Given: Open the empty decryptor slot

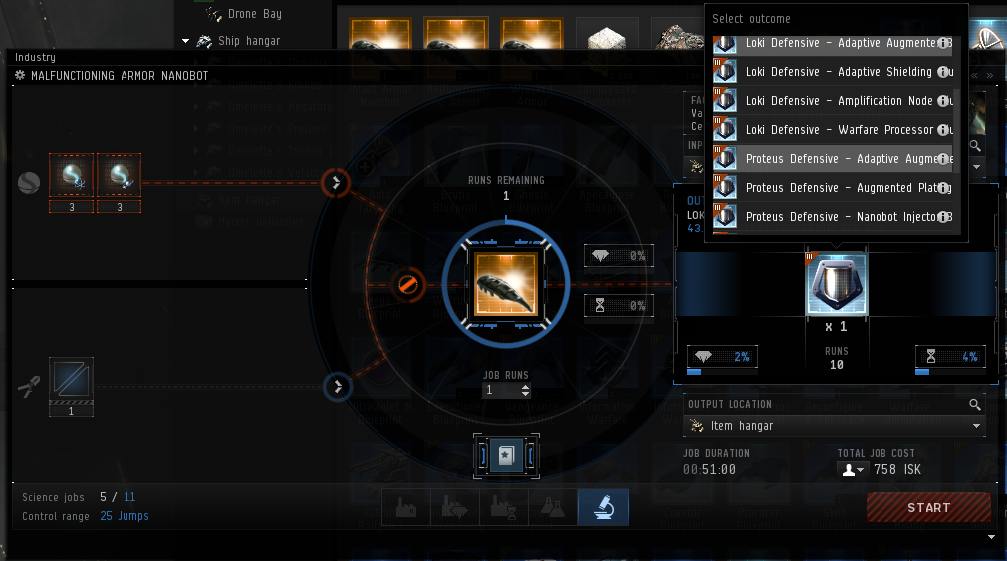Looking at the screenshot, I should [71, 379].
